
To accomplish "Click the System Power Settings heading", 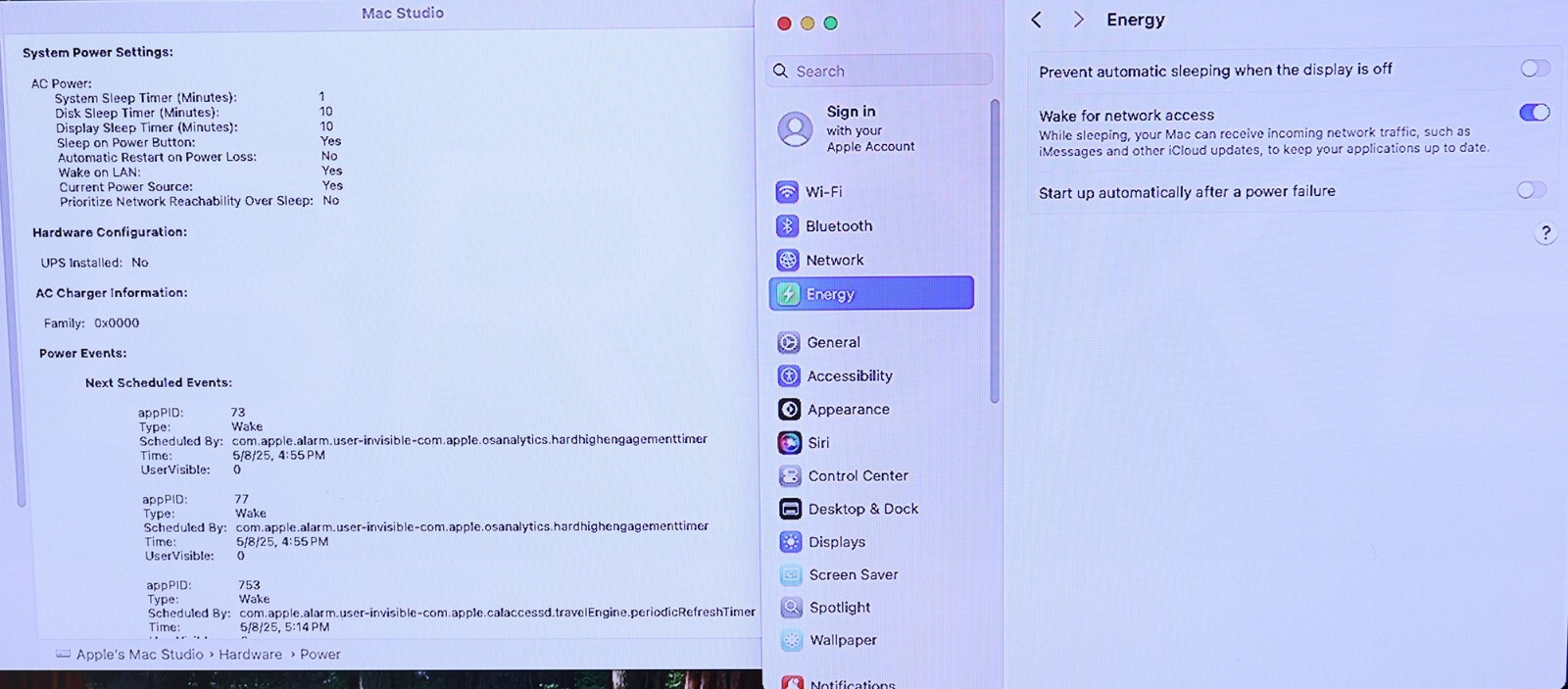I will click(x=98, y=52).
